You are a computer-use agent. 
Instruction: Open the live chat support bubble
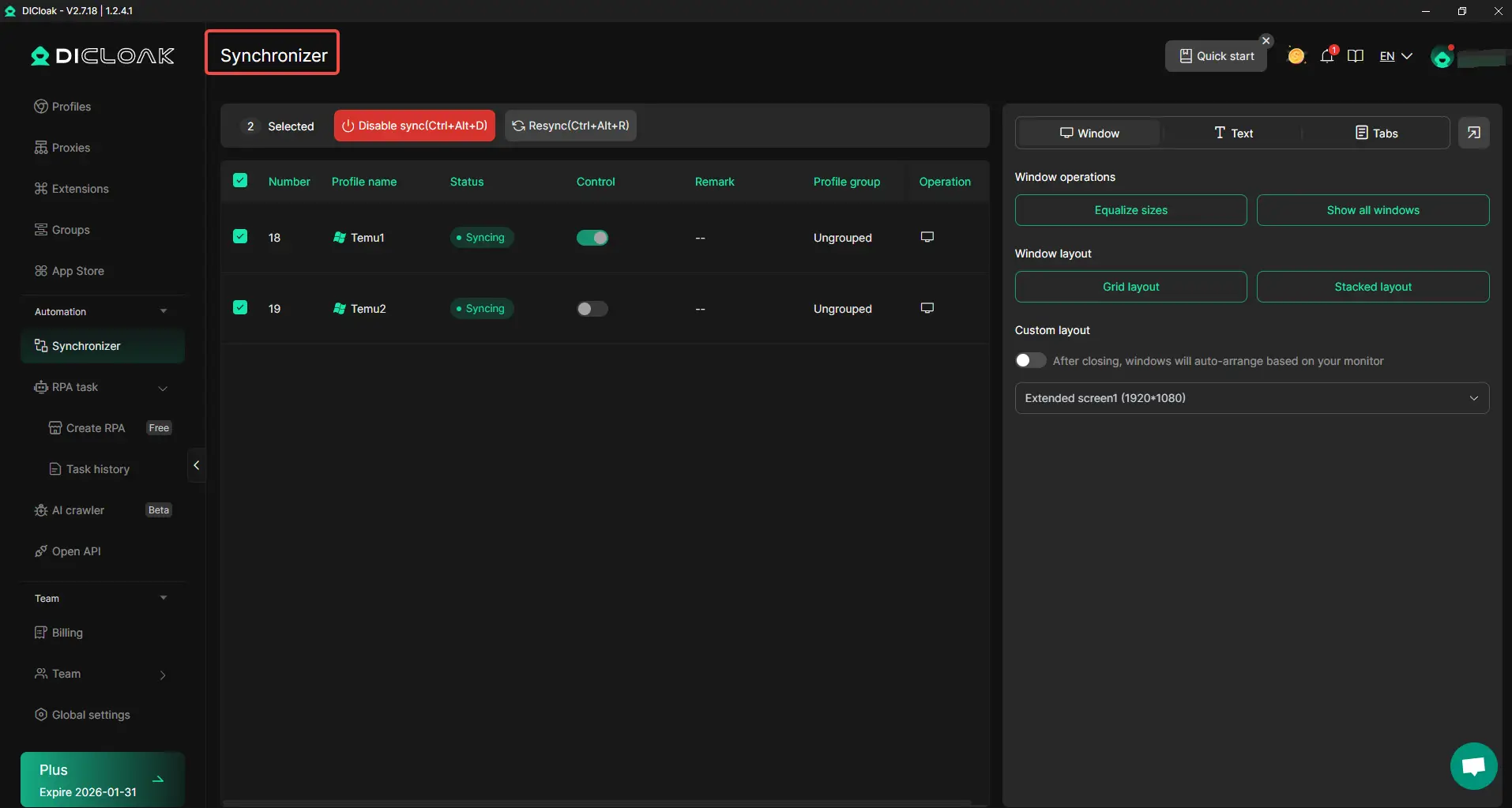click(x=1473, y=765)
